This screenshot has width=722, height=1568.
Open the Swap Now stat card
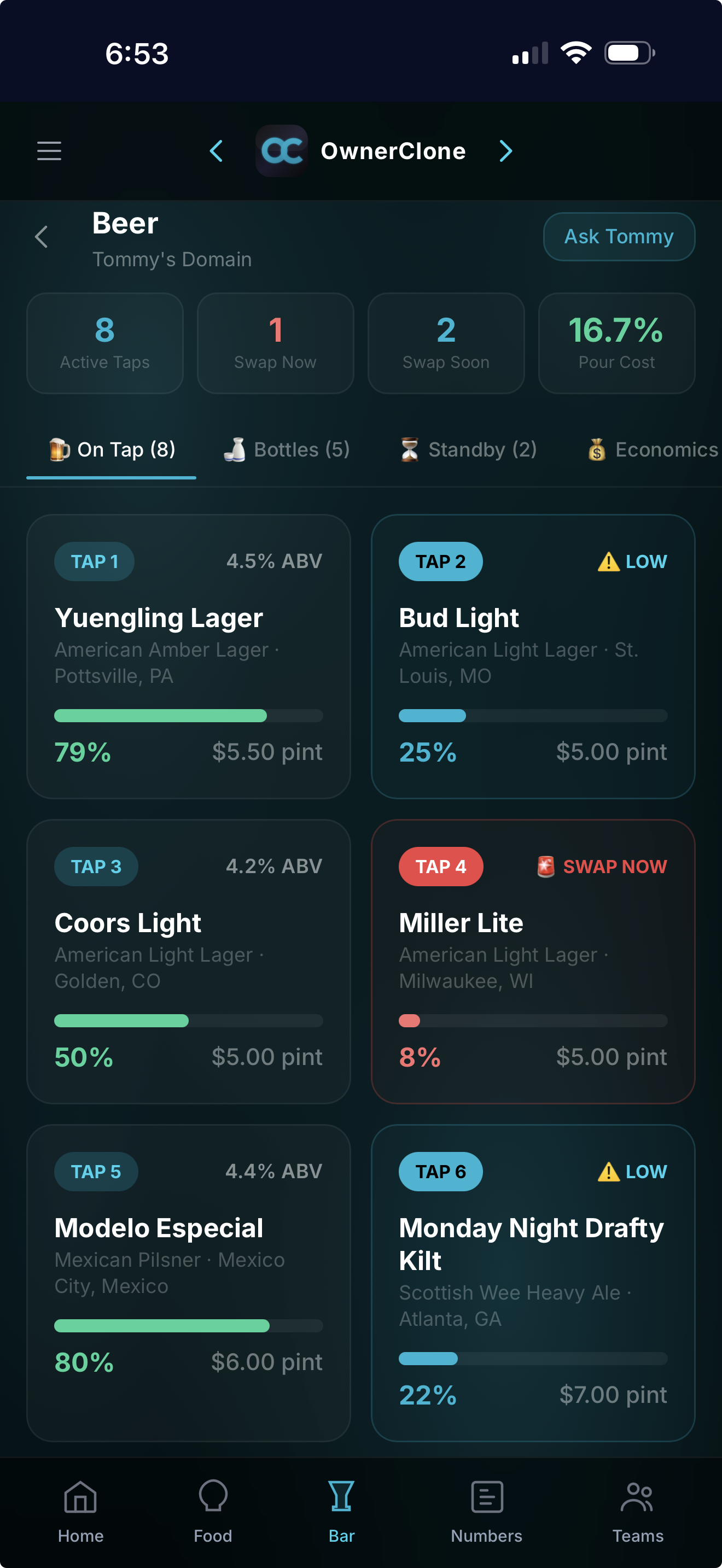275,343
